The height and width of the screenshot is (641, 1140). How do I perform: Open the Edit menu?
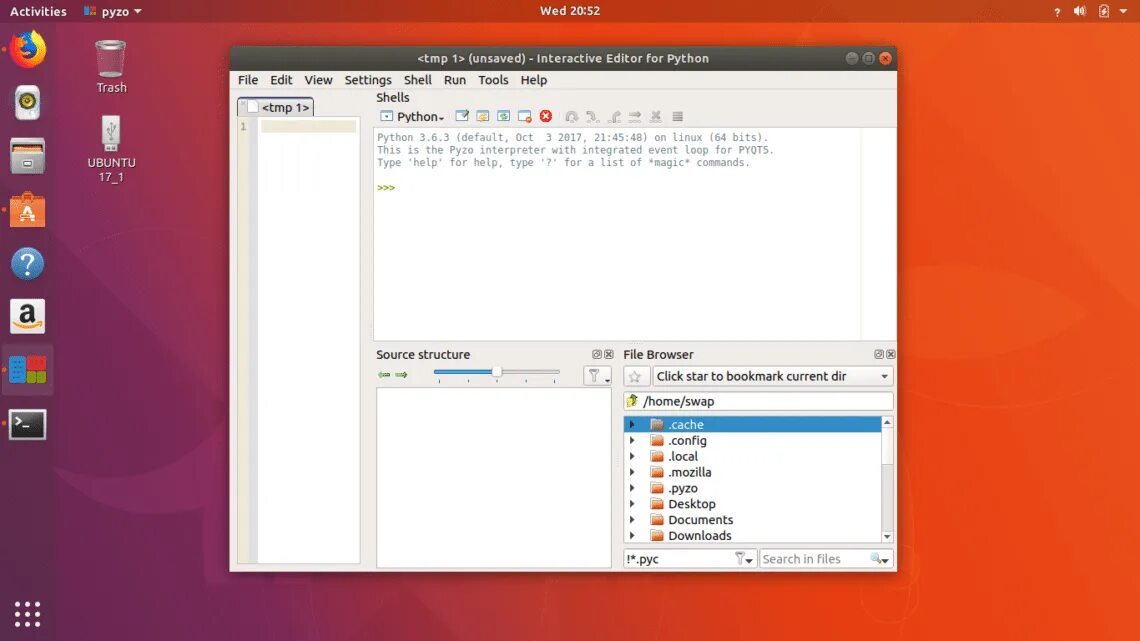pos(281,80)
